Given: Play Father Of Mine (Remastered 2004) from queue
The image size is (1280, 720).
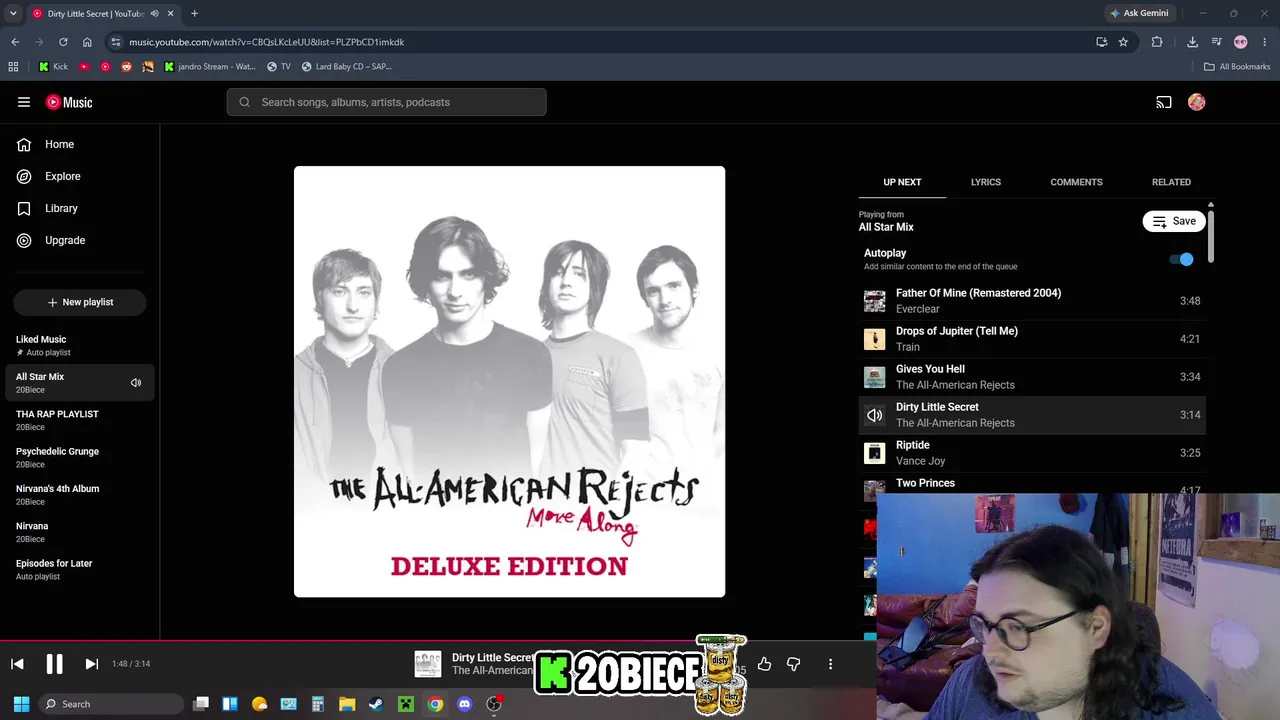Looking at the screenshot, I should coord(1032,301).
